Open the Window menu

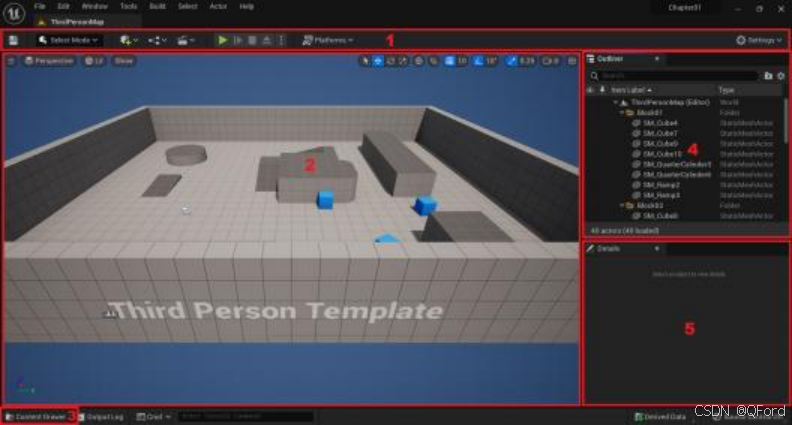pyautogui.click(x=94, y=7)
